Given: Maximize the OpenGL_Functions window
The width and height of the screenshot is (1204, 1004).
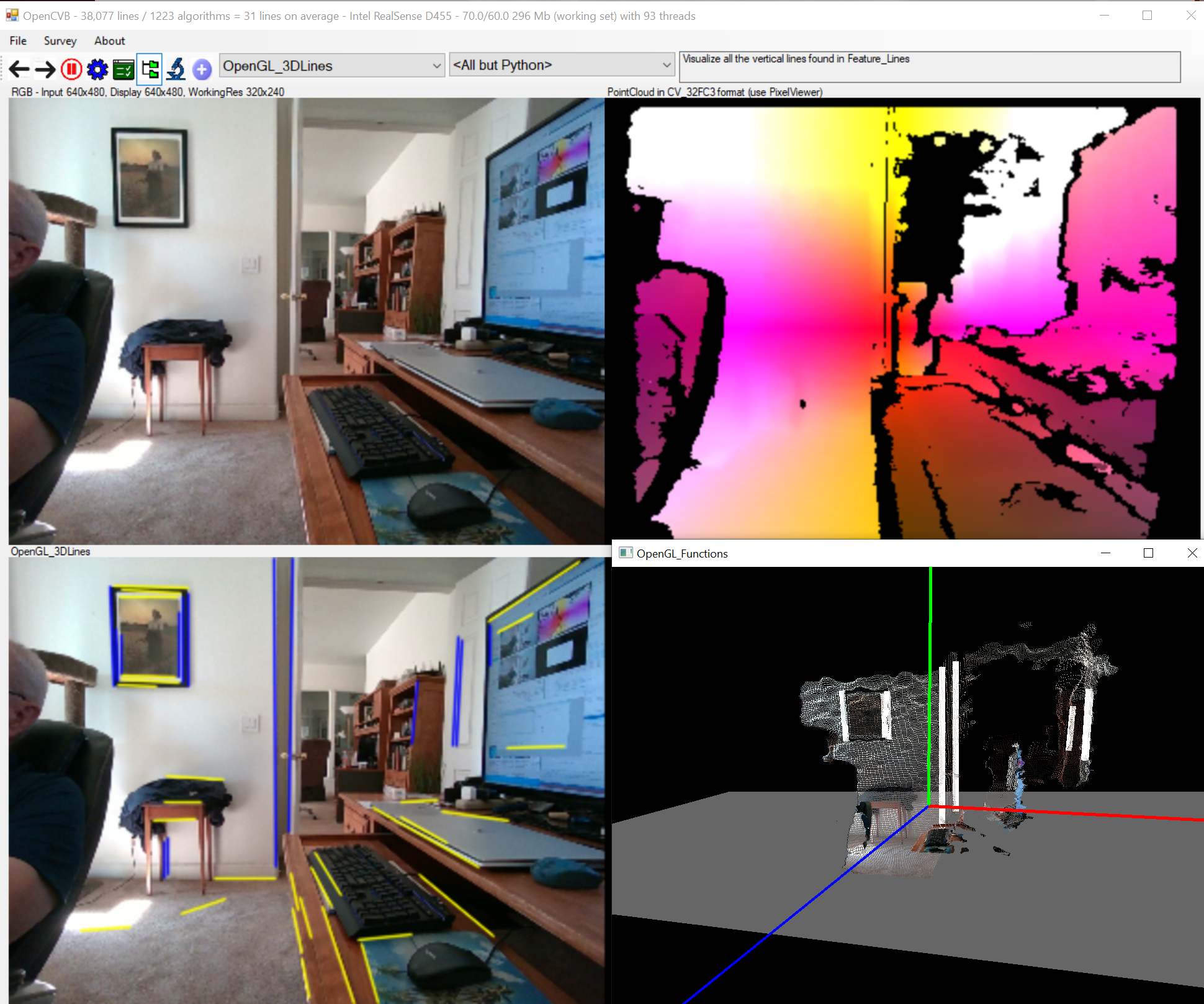Looking at the screenshot, I should (1148, 553).
